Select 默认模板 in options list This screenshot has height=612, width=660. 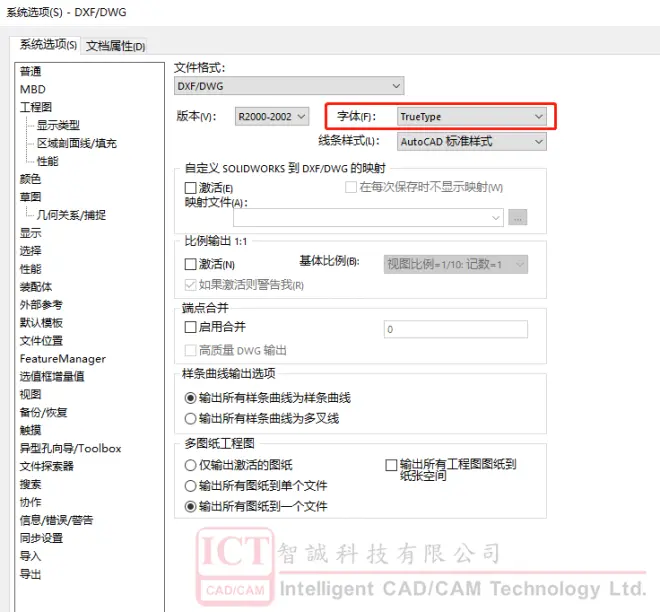(x=41, y=323)
